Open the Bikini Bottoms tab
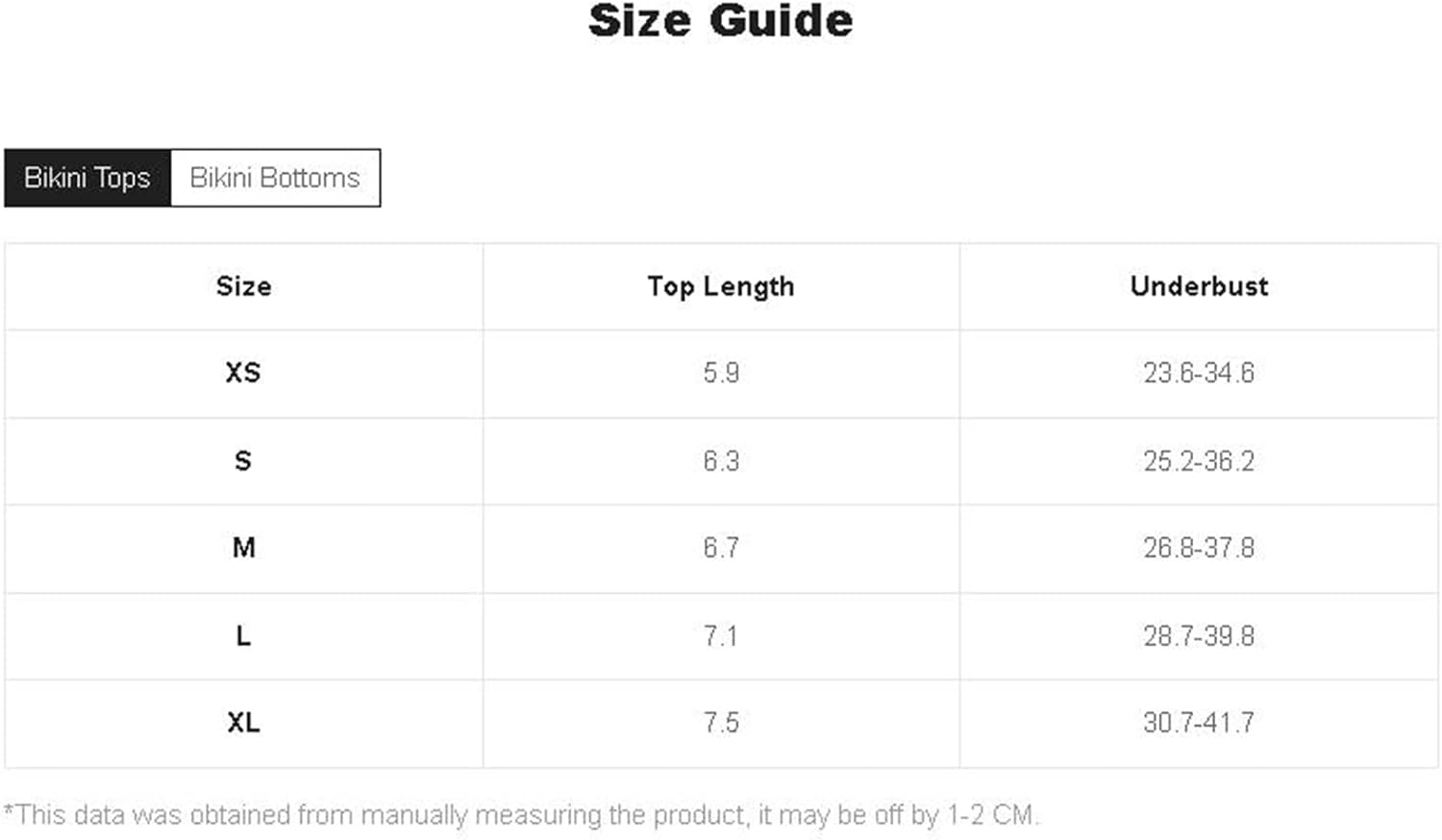Screen dimensions: 1442x840 click(x=276, y=178)
